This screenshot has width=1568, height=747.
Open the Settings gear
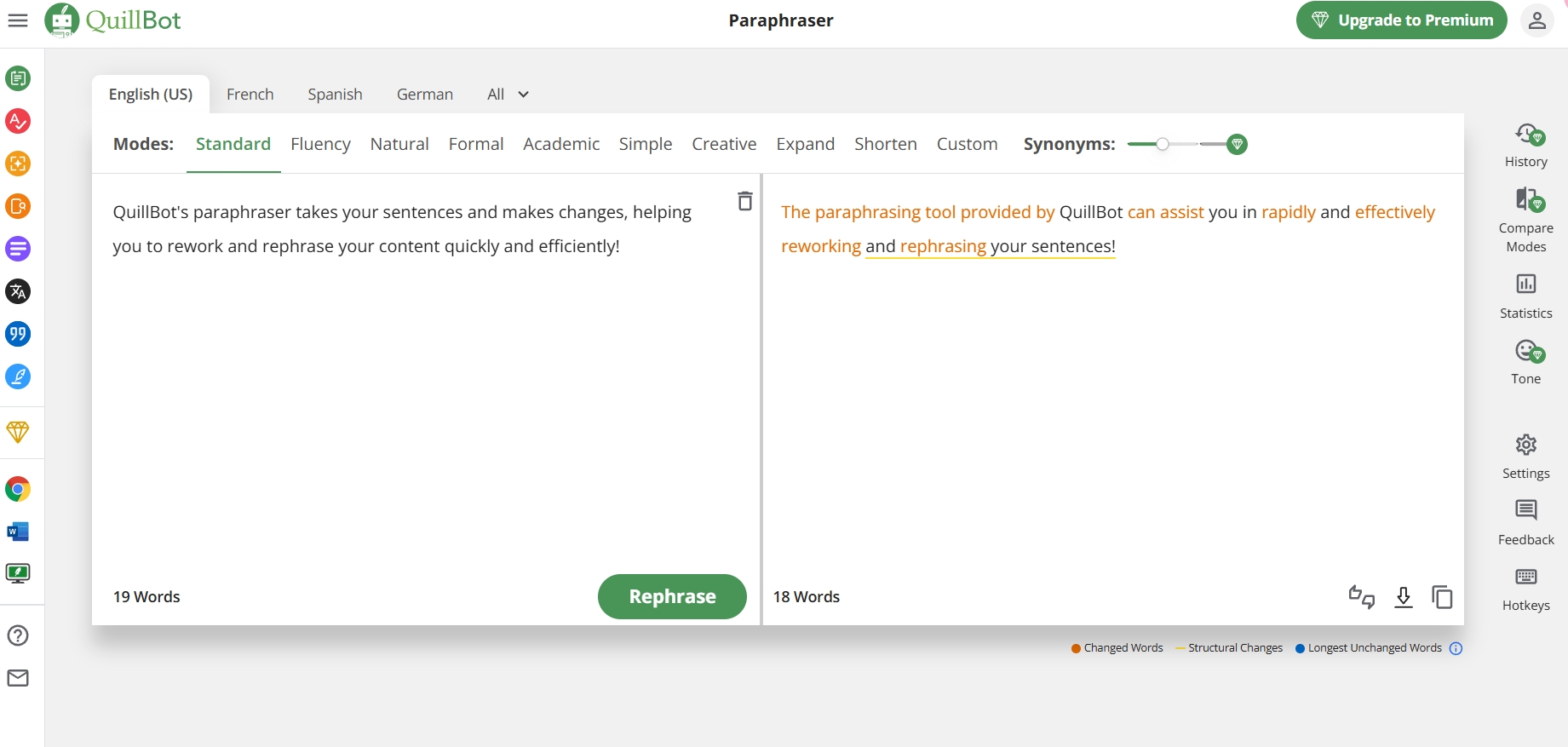(x=1526, y=457)
